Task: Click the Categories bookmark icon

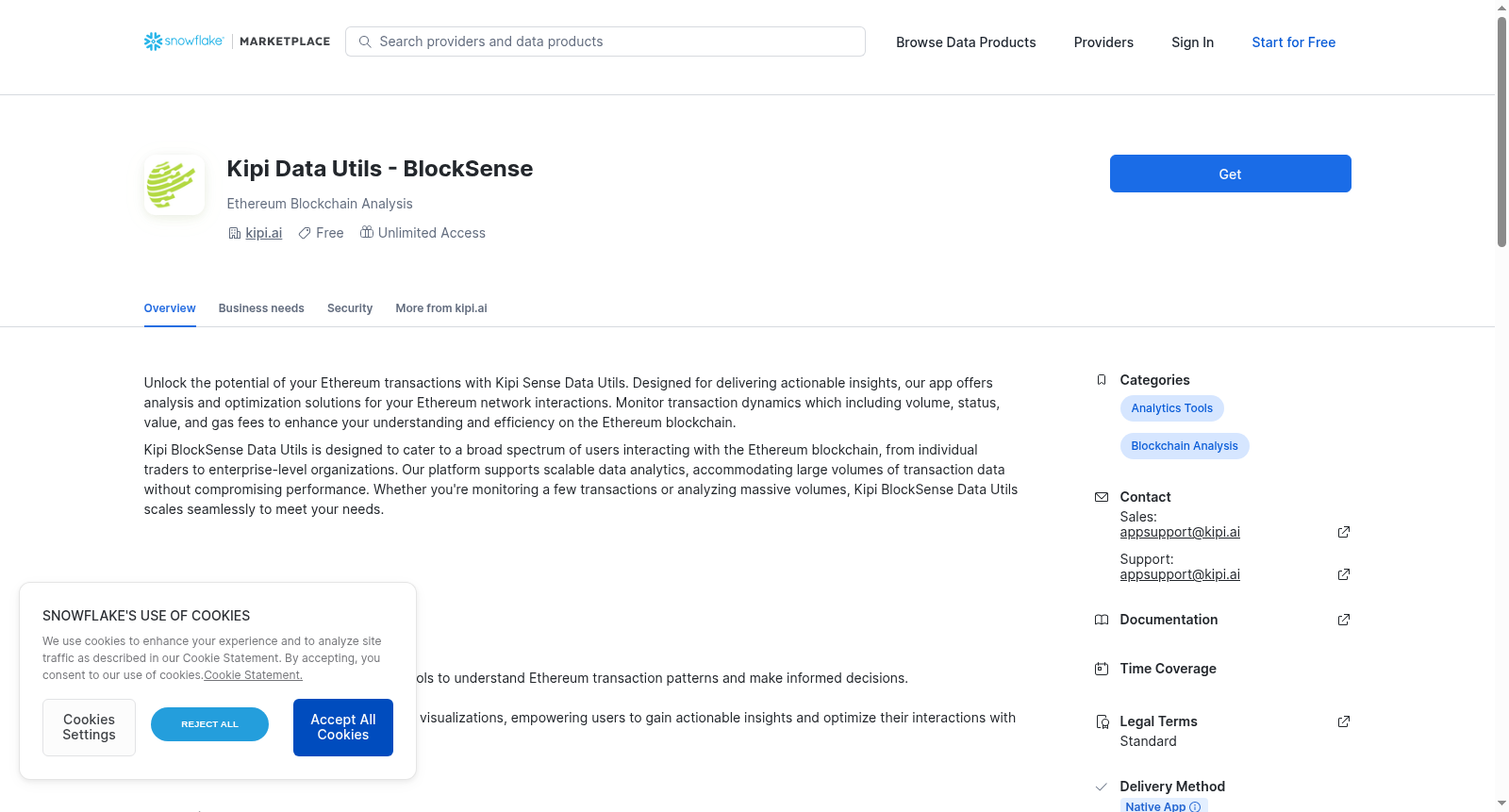Action: [x=1102, y=380]
